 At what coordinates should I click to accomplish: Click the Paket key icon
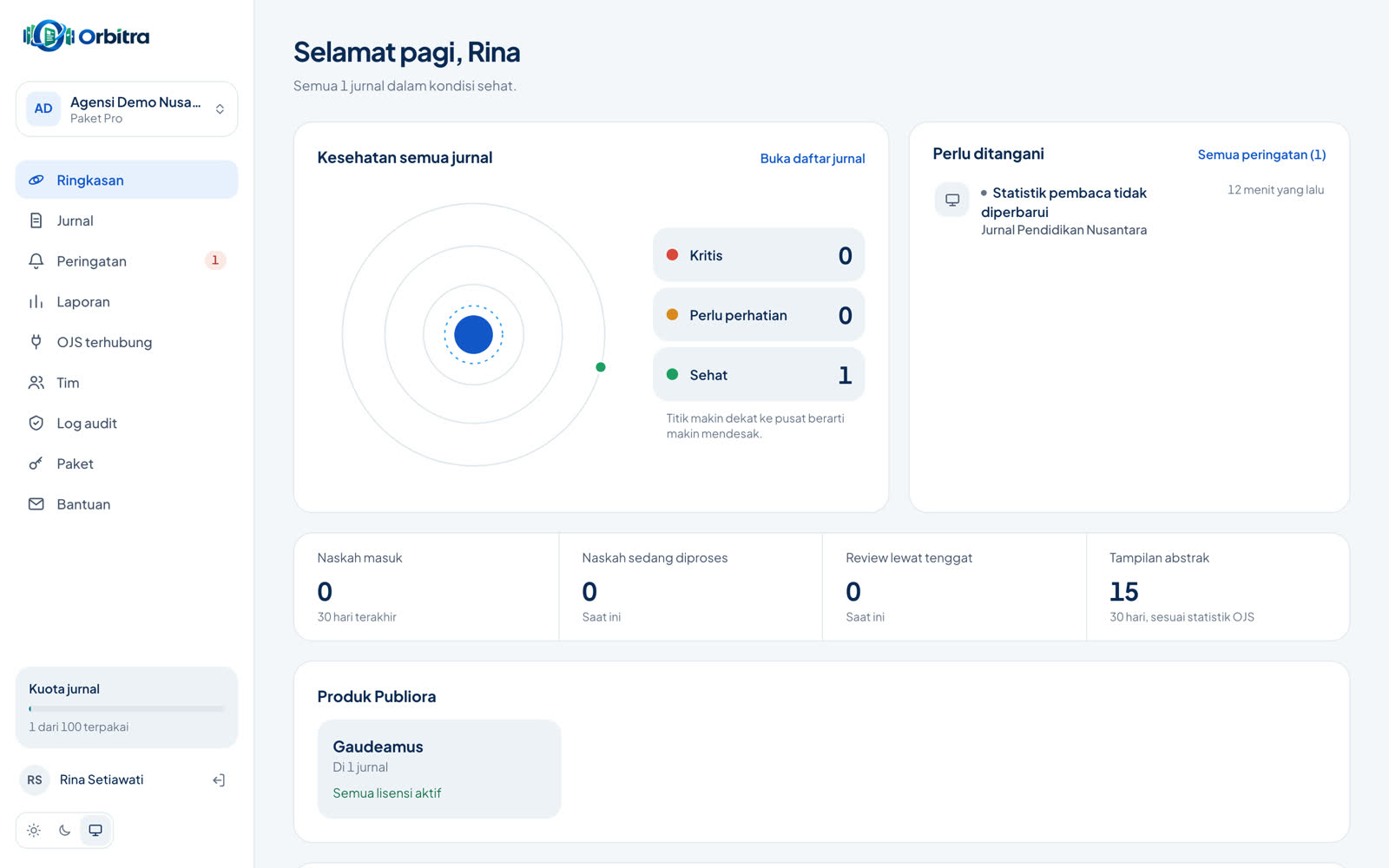(36, 464)
